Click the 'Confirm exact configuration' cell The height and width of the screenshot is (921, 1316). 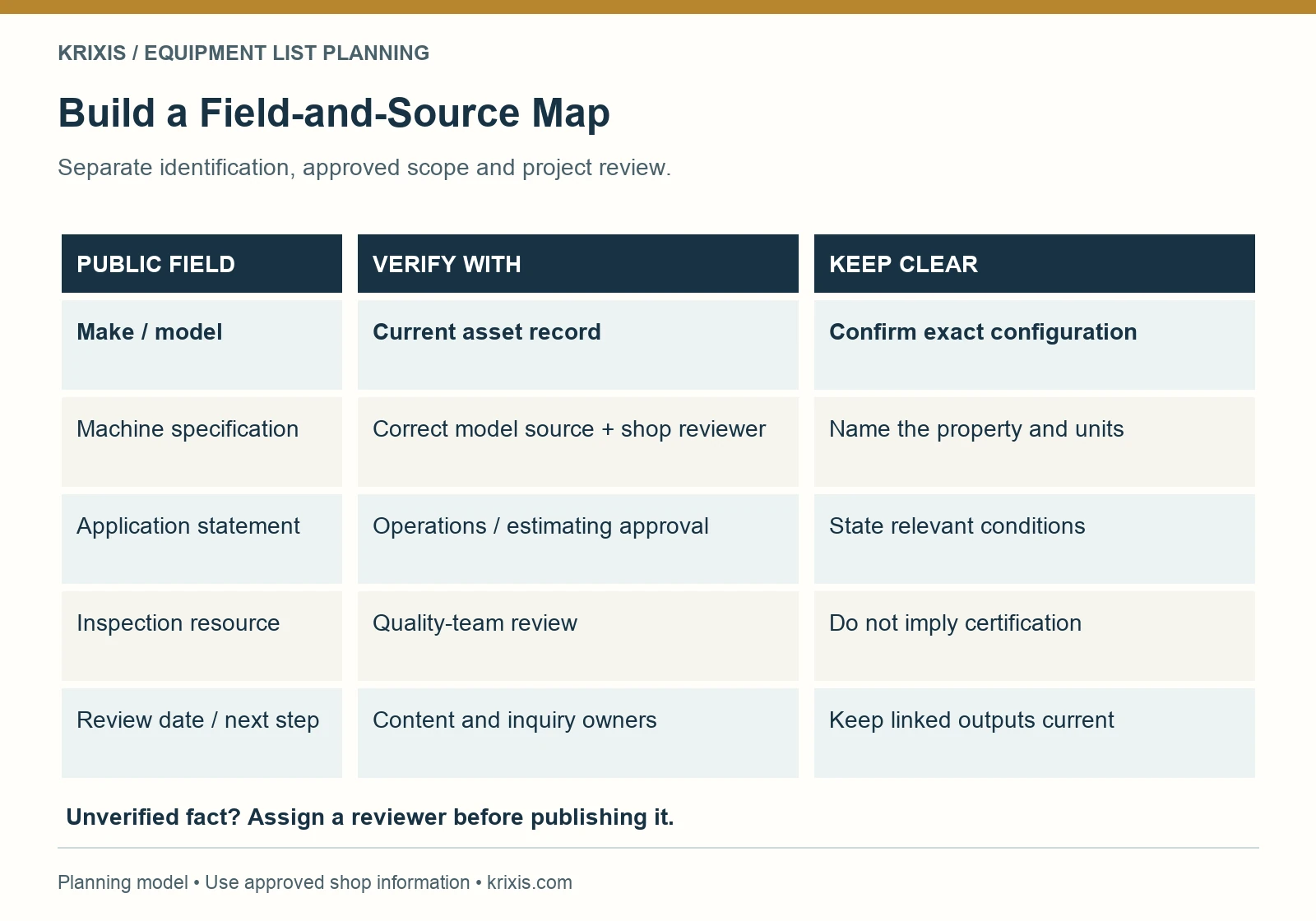[1035, 345]
